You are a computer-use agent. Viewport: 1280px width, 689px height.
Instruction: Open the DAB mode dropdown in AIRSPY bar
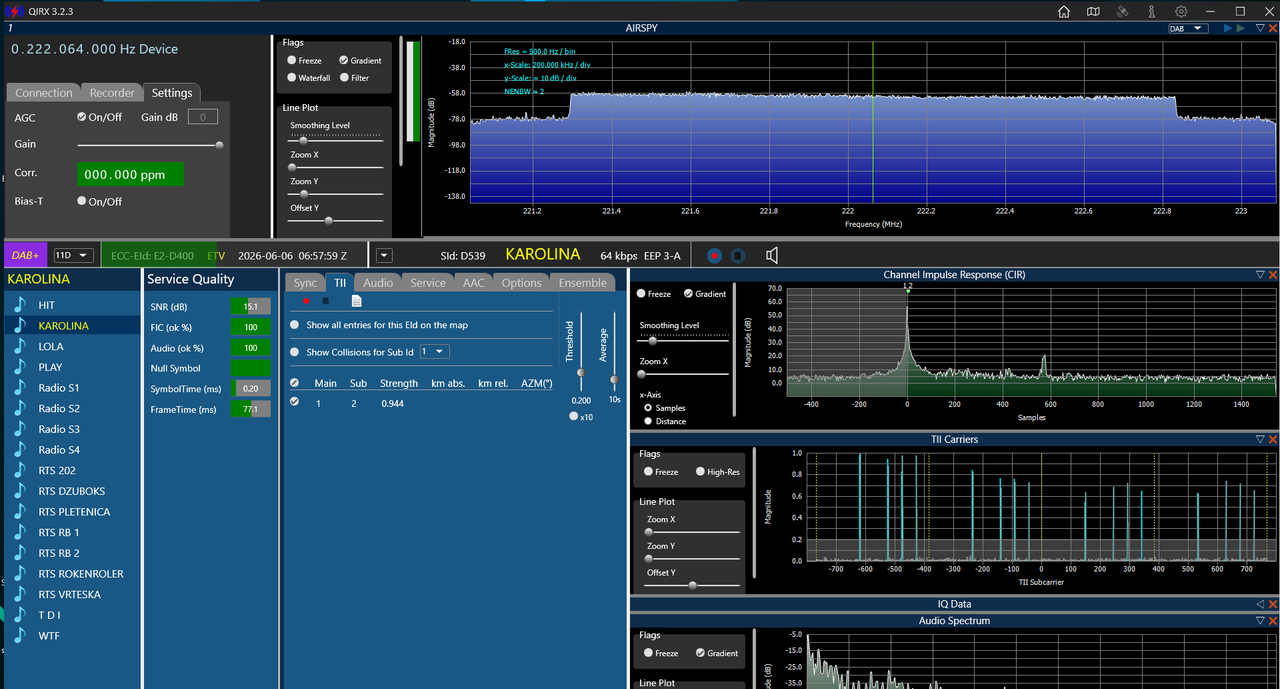click(1188, 28)
